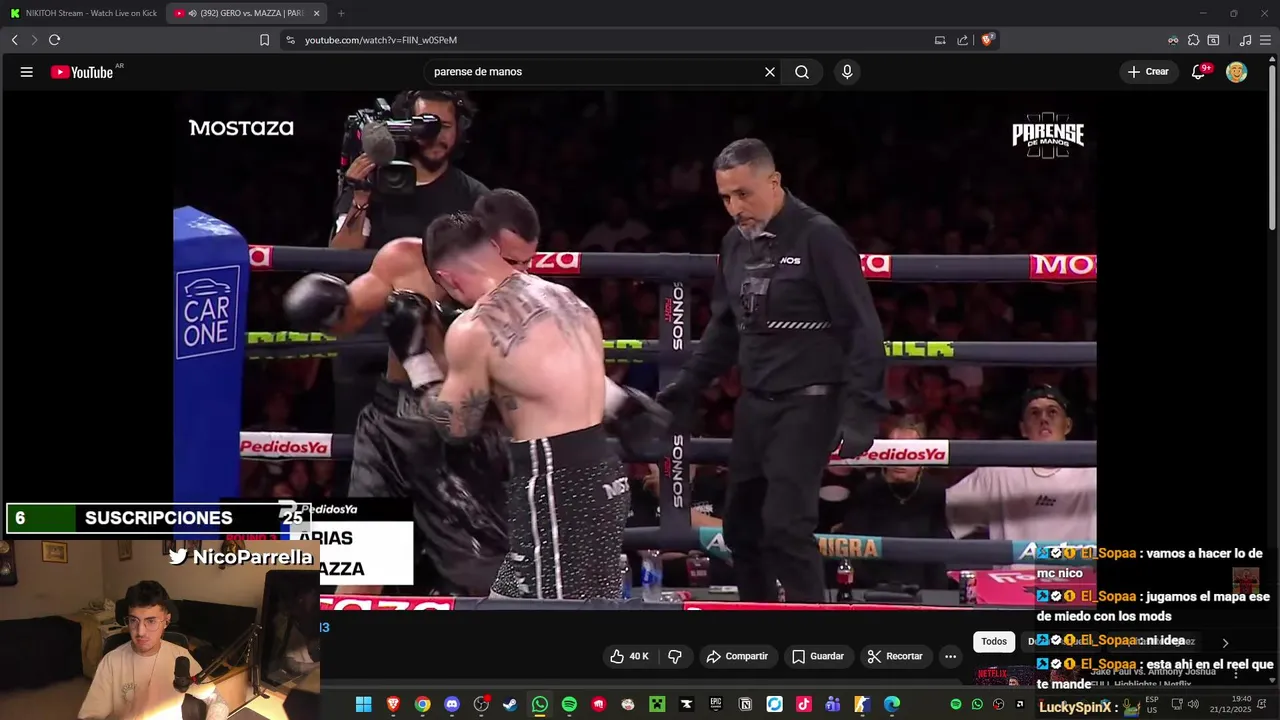
Task: Save video with the Guardar button
Action: (818, 656)
